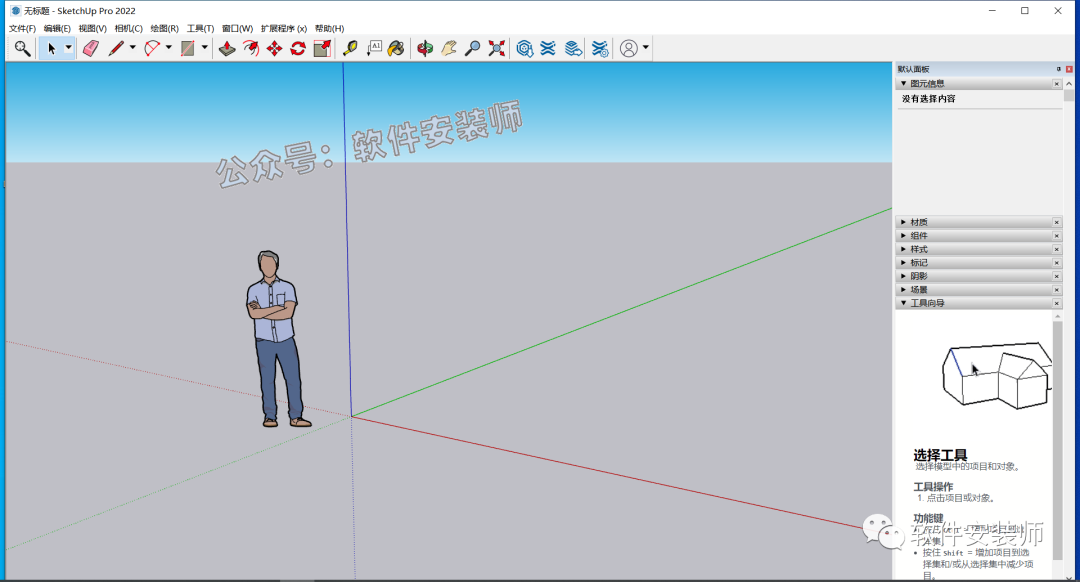
Task: Close the 阴影 panel
Action: pos(1057,276)
